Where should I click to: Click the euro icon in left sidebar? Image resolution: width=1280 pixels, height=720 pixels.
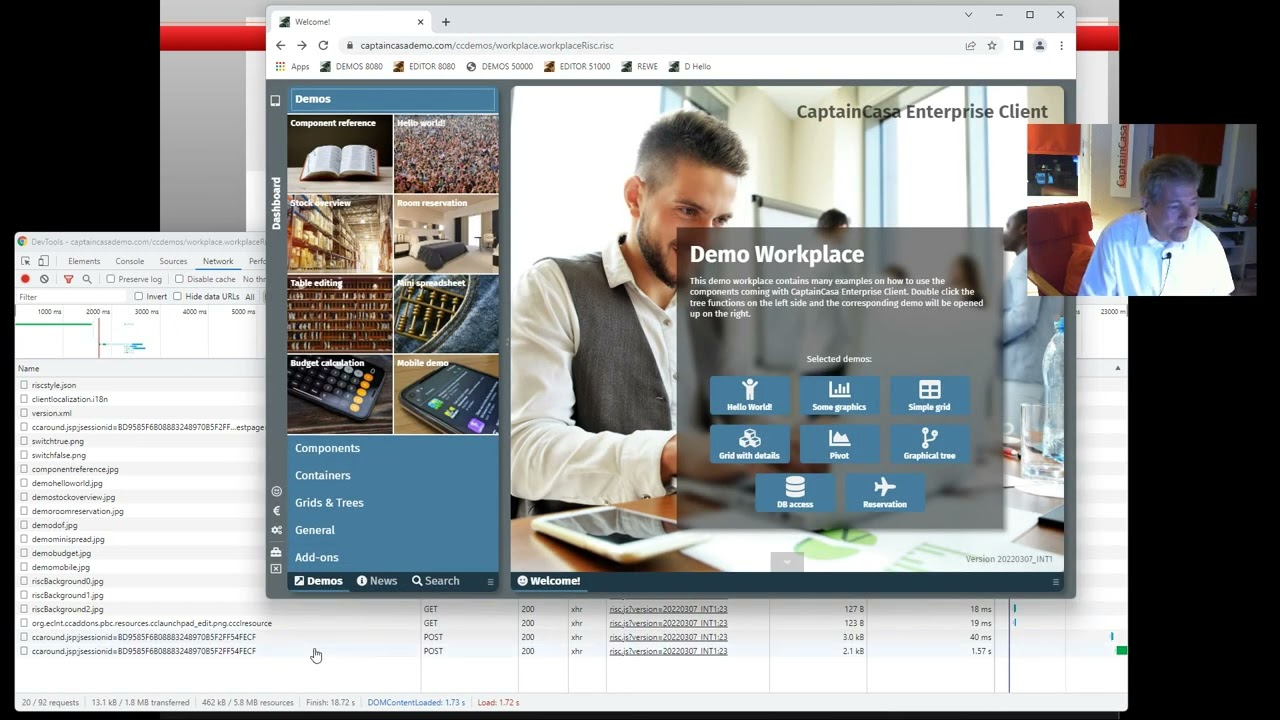click(276, 511)
